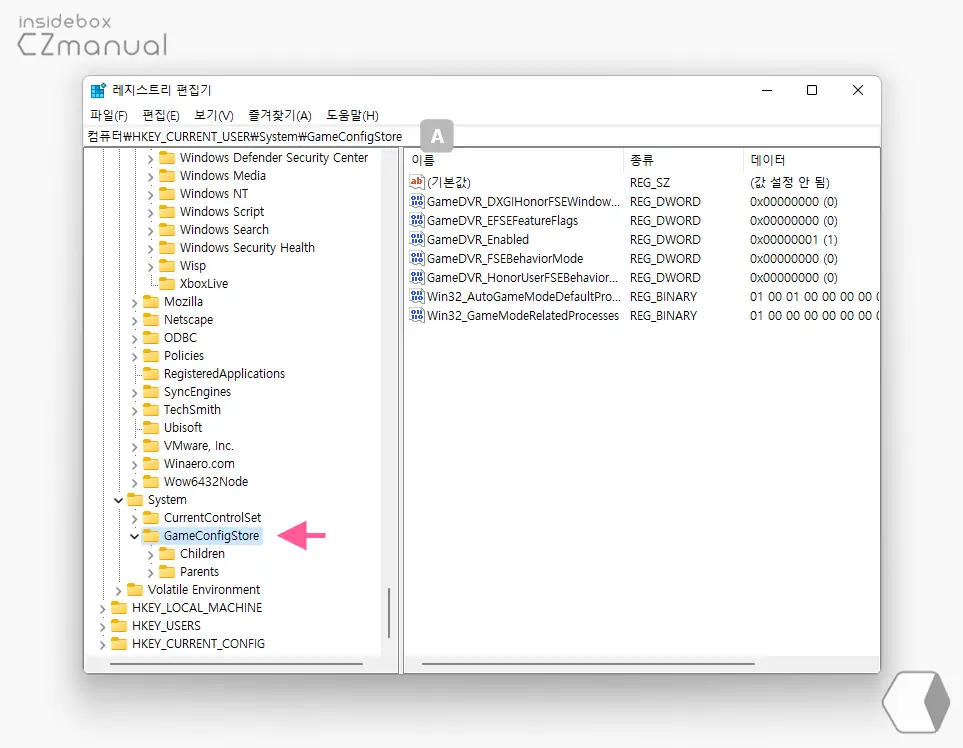Open the 파일(F) menu
Image resolution: width=963 pixels, height=748 pixels.
108,116
